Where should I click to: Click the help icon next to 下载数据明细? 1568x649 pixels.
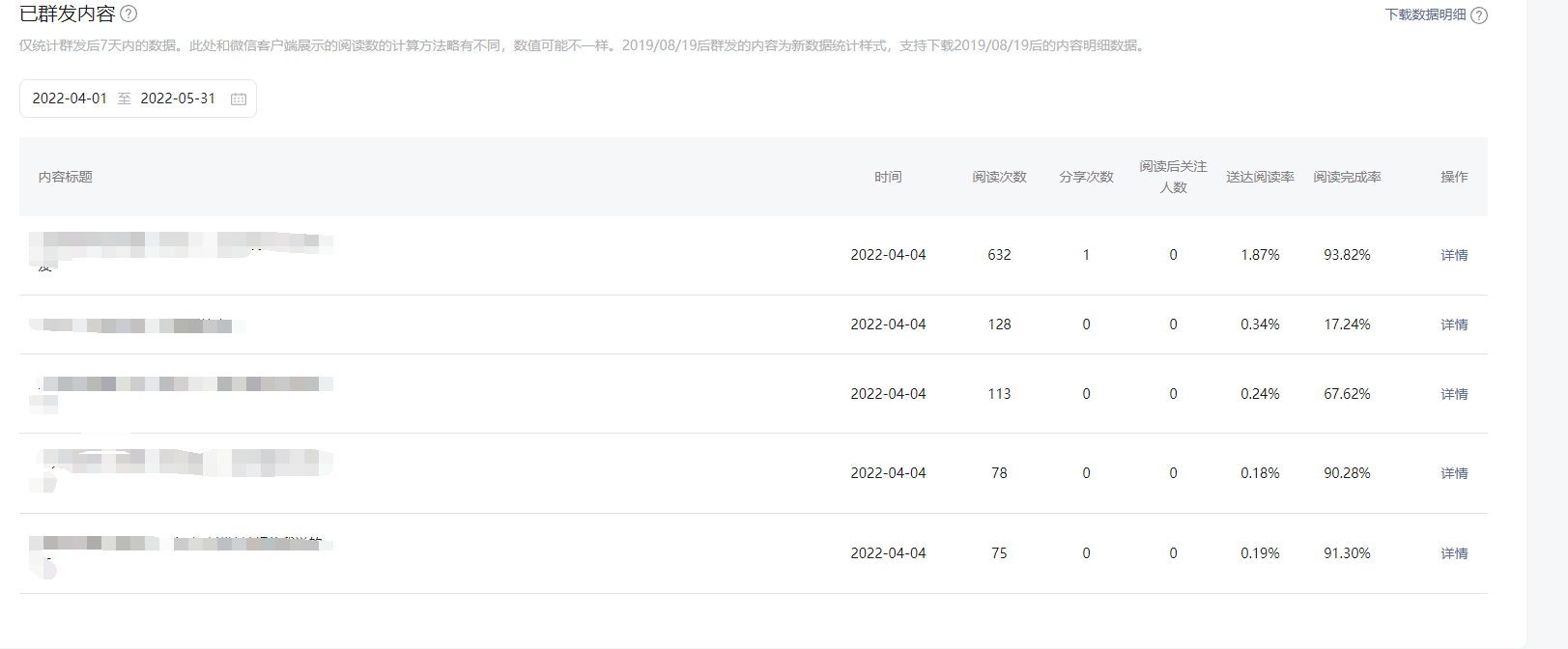click(x=1479, y=15)
